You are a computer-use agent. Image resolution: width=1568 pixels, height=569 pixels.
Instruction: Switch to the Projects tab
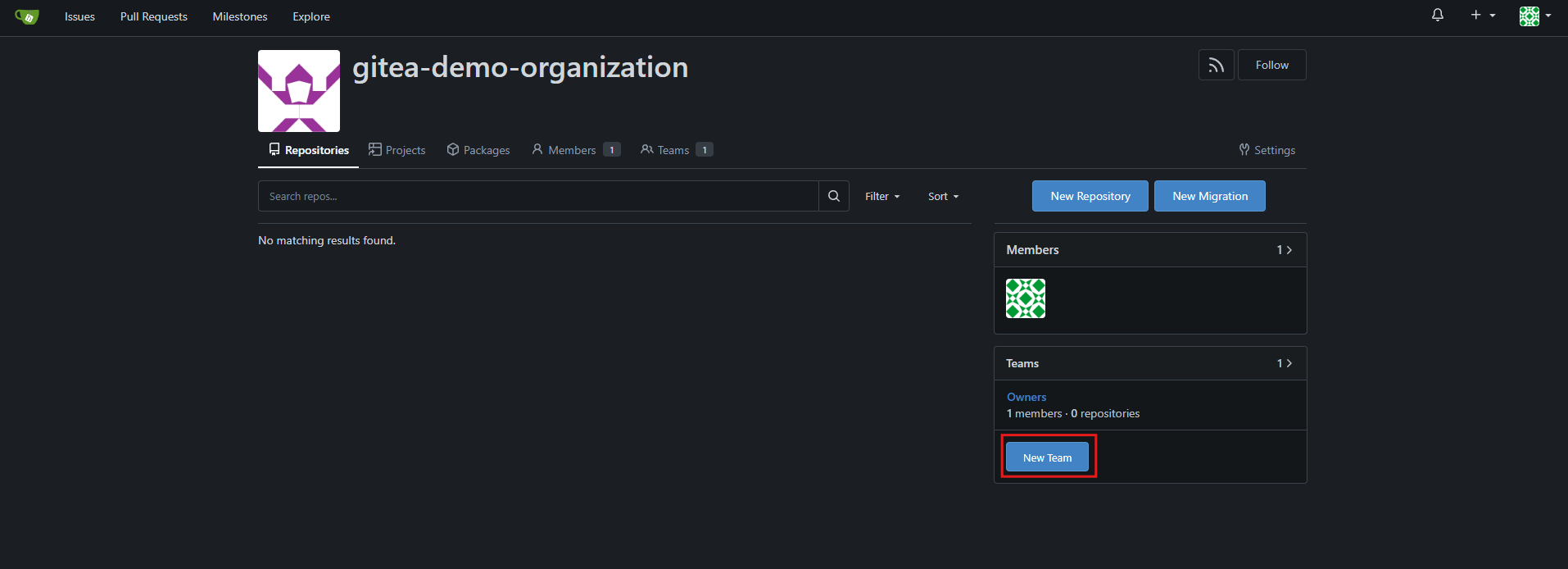(397, 150)
